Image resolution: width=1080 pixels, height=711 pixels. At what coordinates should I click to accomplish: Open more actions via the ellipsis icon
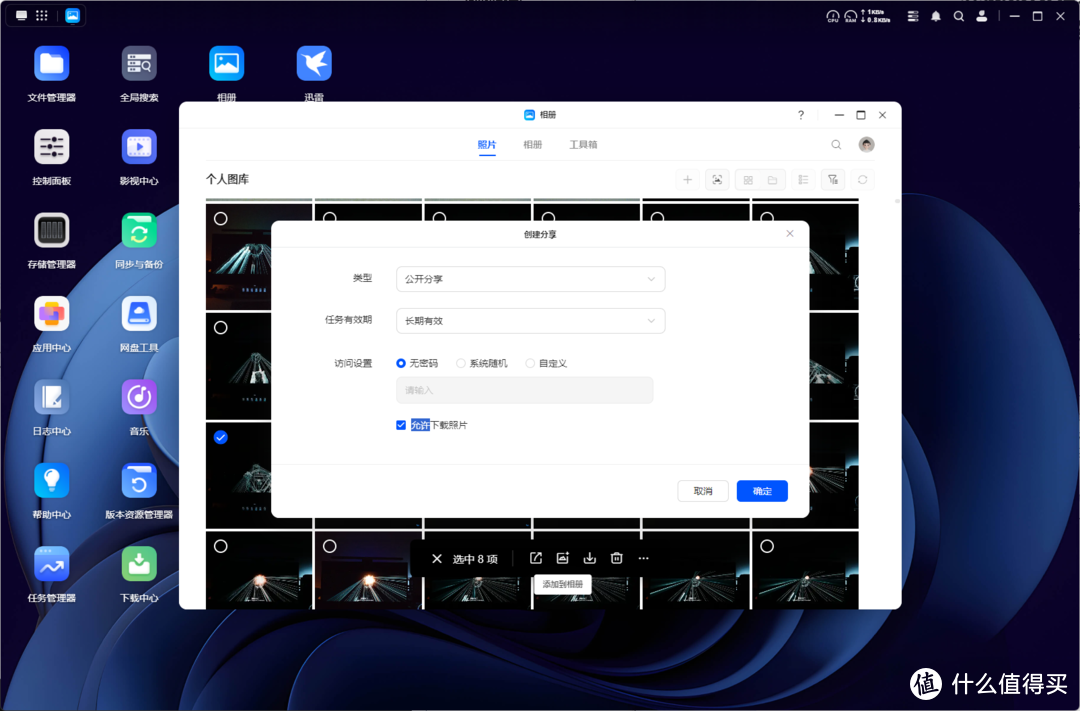(643, 558)
